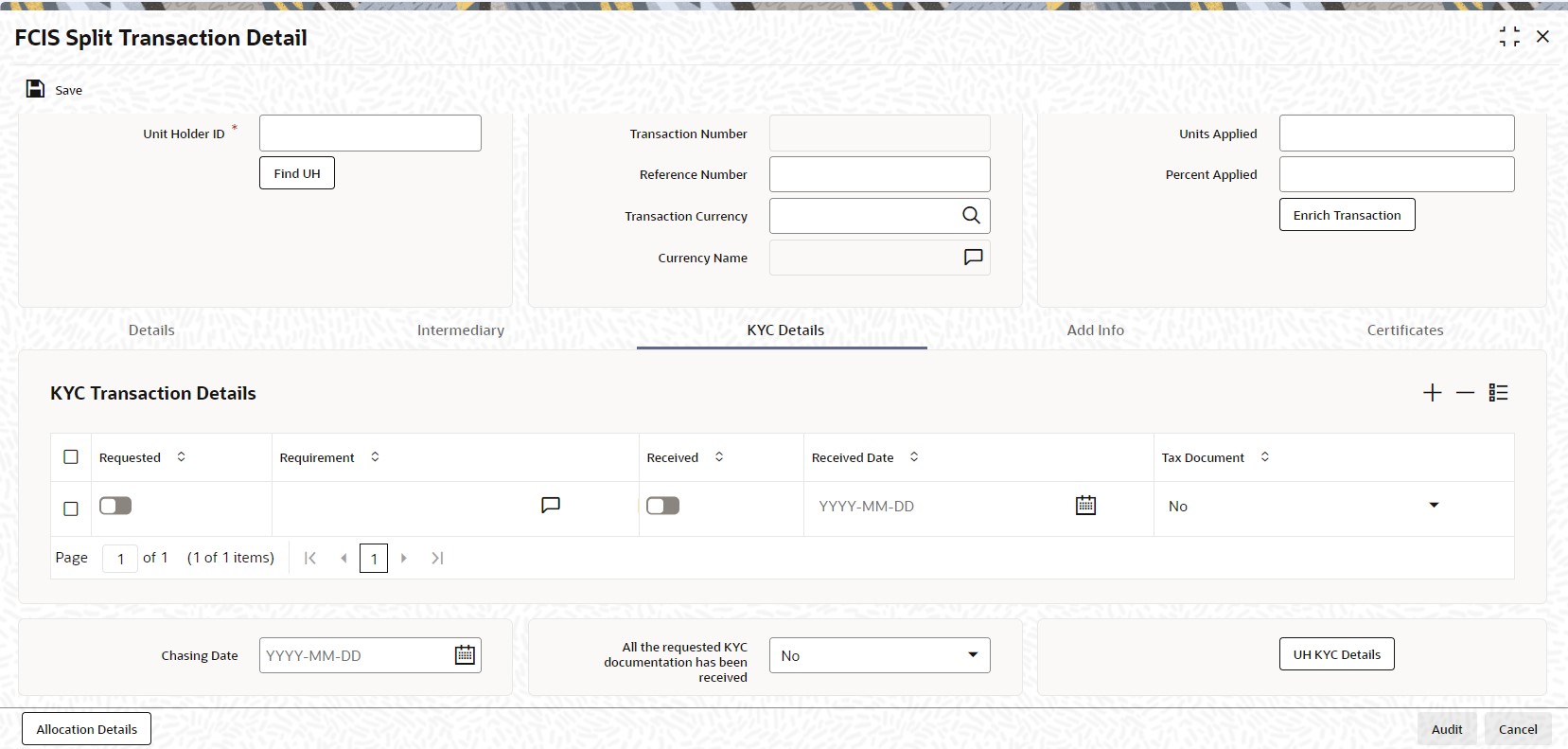The height and width of the screenshot is (749, 1568).
Task: Click the page number input box
Action: pyautogui.click(x=120, y=559)
